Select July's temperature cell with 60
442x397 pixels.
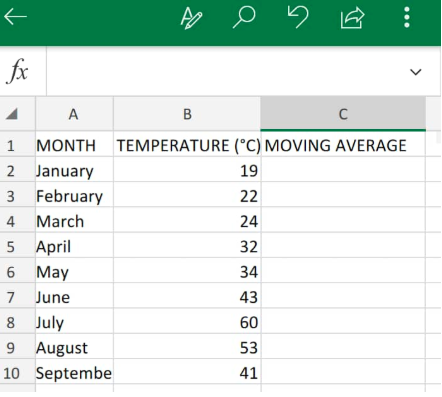point(187,323)
